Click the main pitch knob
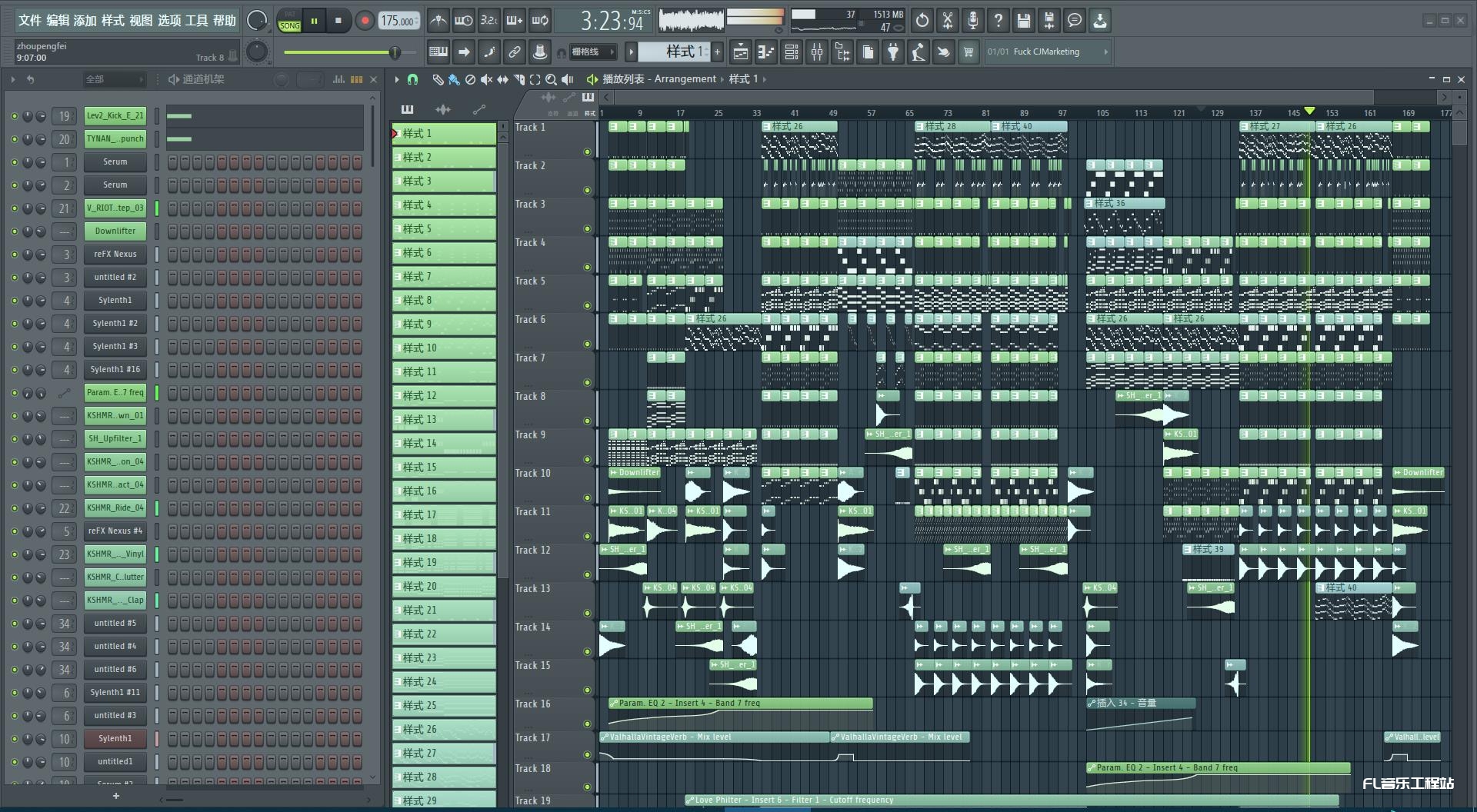This screenshot has width=1477, height=812. (x=257, y=52)
